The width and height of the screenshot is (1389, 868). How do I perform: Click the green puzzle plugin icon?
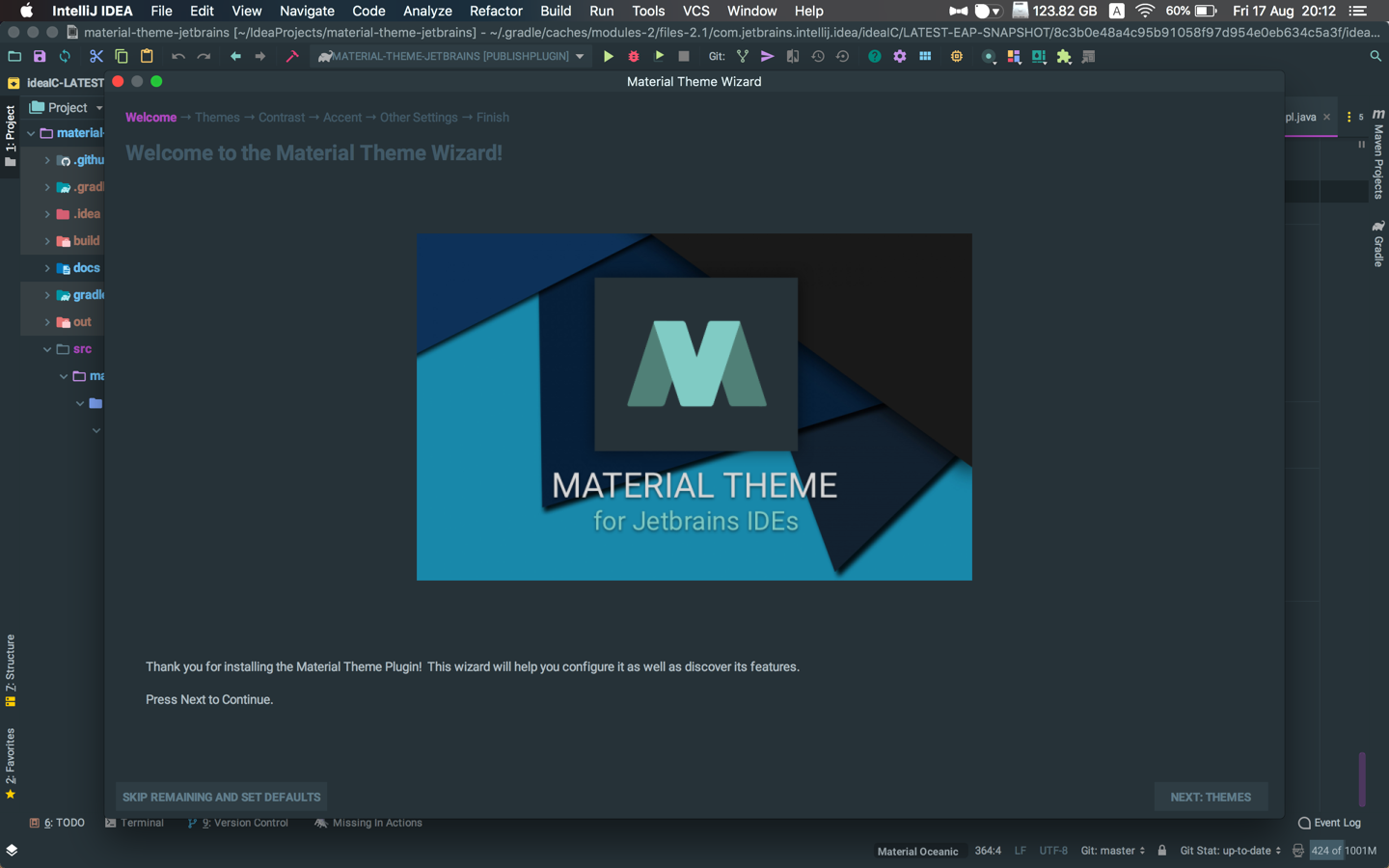[x=1064, y=57]
